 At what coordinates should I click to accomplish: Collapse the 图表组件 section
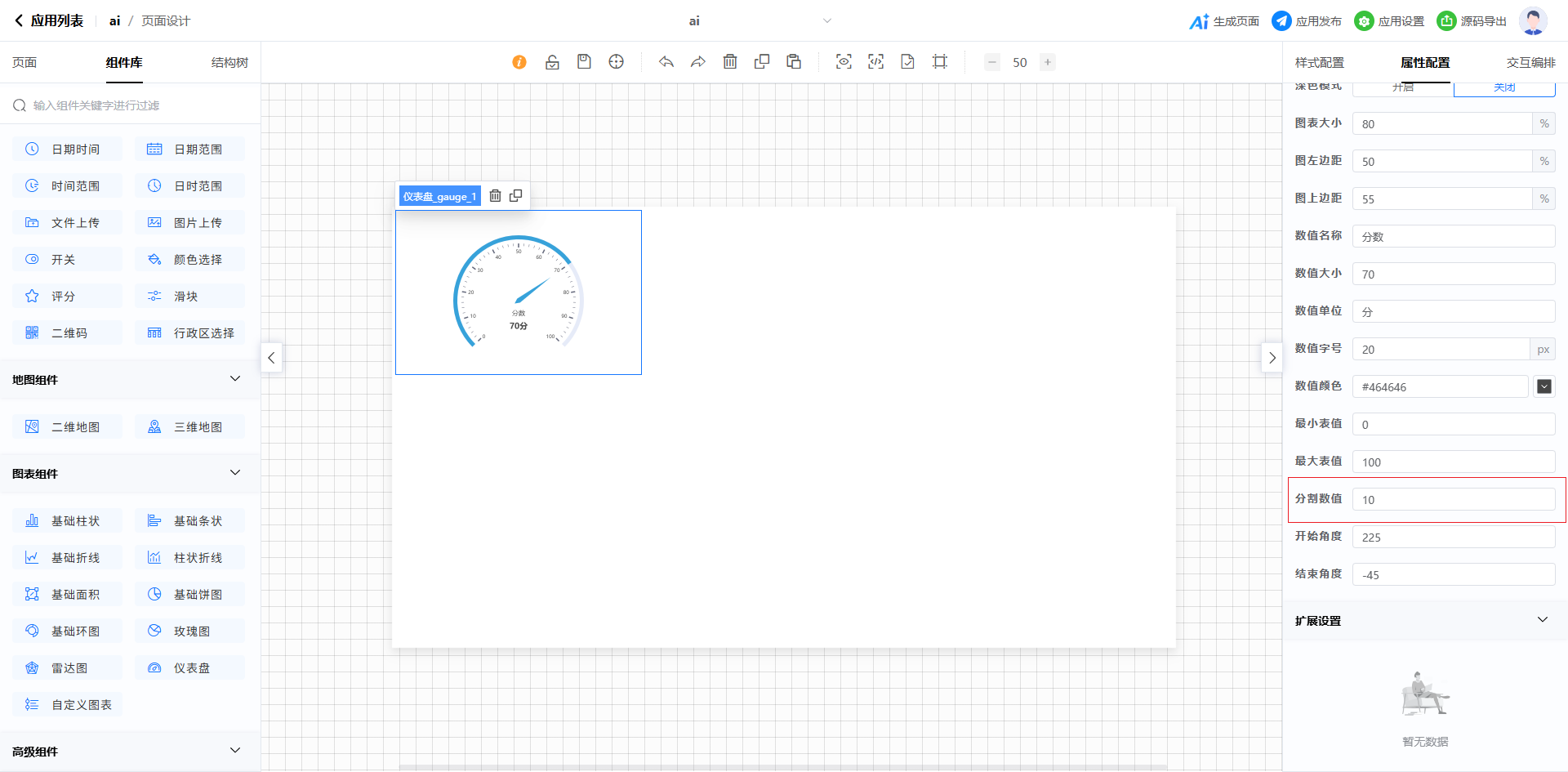(235, 473)
